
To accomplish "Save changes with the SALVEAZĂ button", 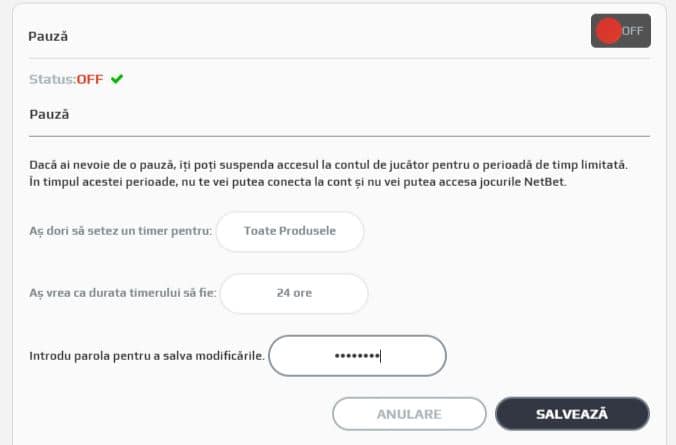I will point(572,413).
